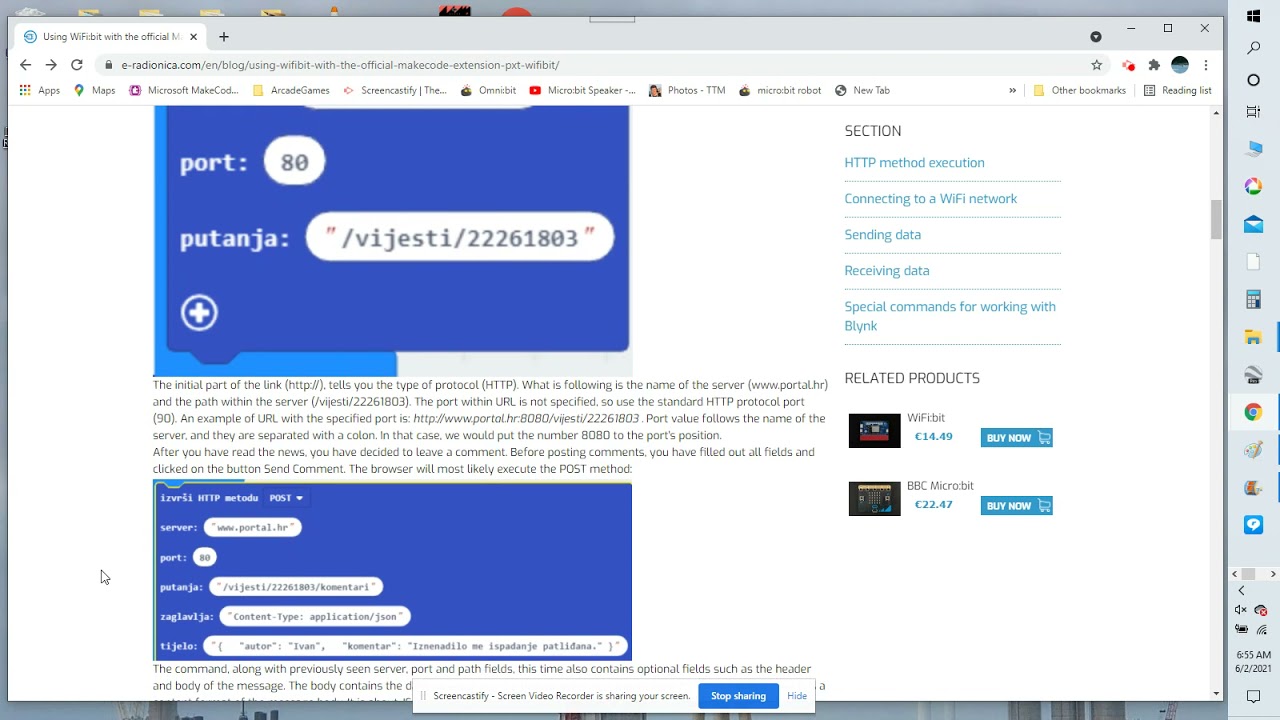1280x720 pixels.
Task: Open the Microsoft MakeCode bookmark
Action: pyautogui.click(x=184, y=90)
